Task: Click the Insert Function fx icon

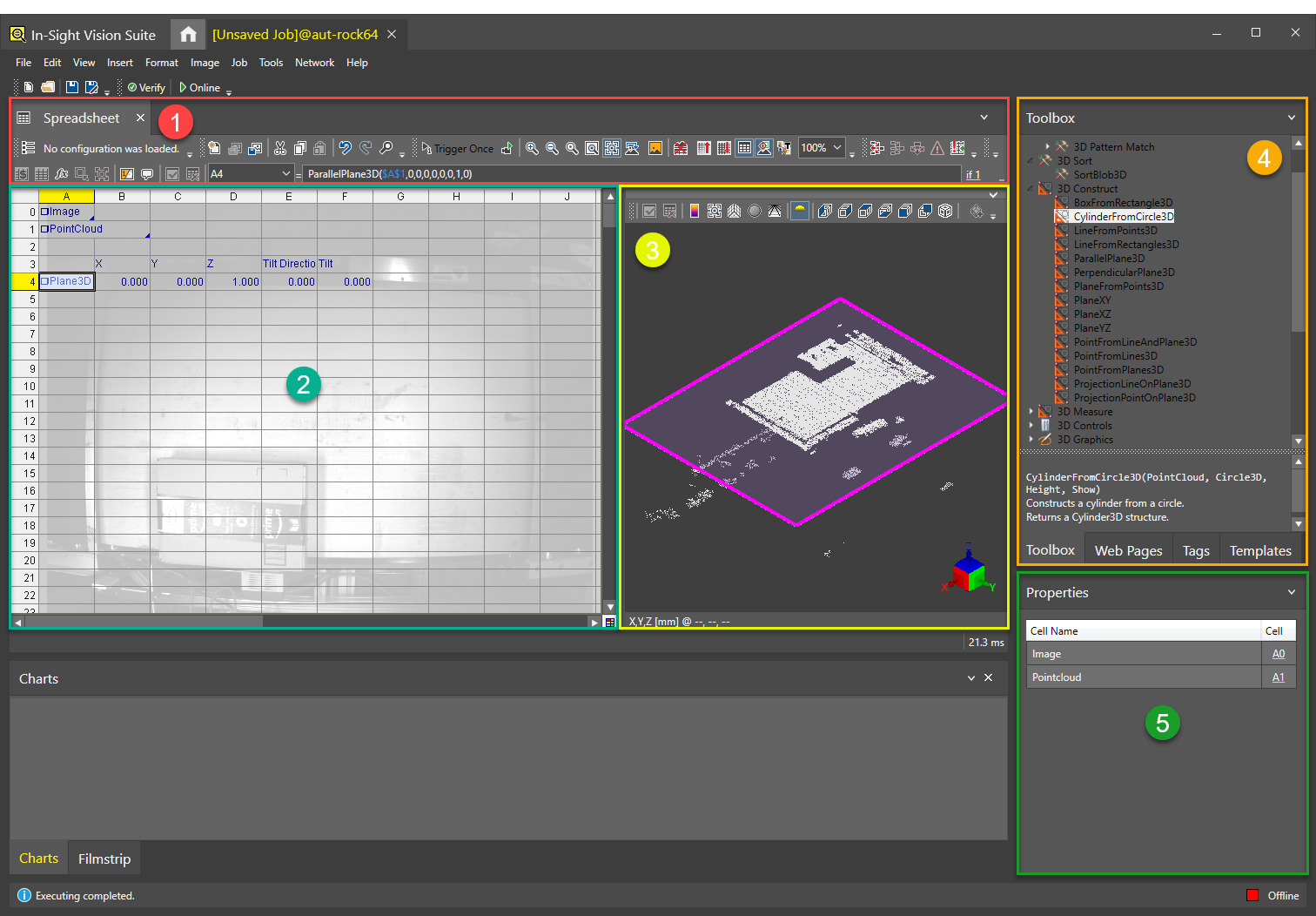Action: pos(62,174)
